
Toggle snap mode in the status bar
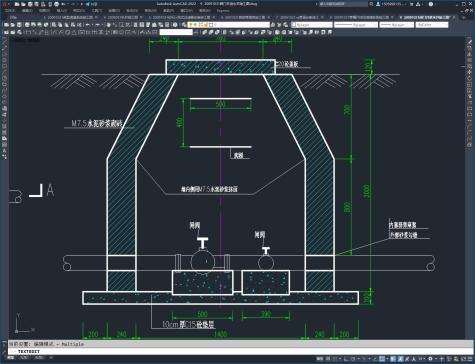334,359
